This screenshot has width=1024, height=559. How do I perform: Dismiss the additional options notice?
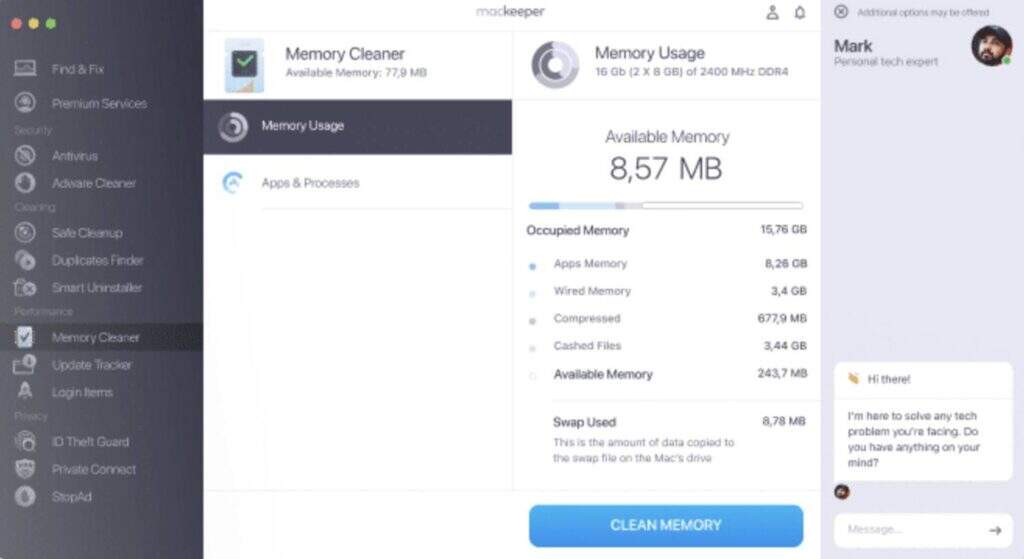[x=841, y=12]
